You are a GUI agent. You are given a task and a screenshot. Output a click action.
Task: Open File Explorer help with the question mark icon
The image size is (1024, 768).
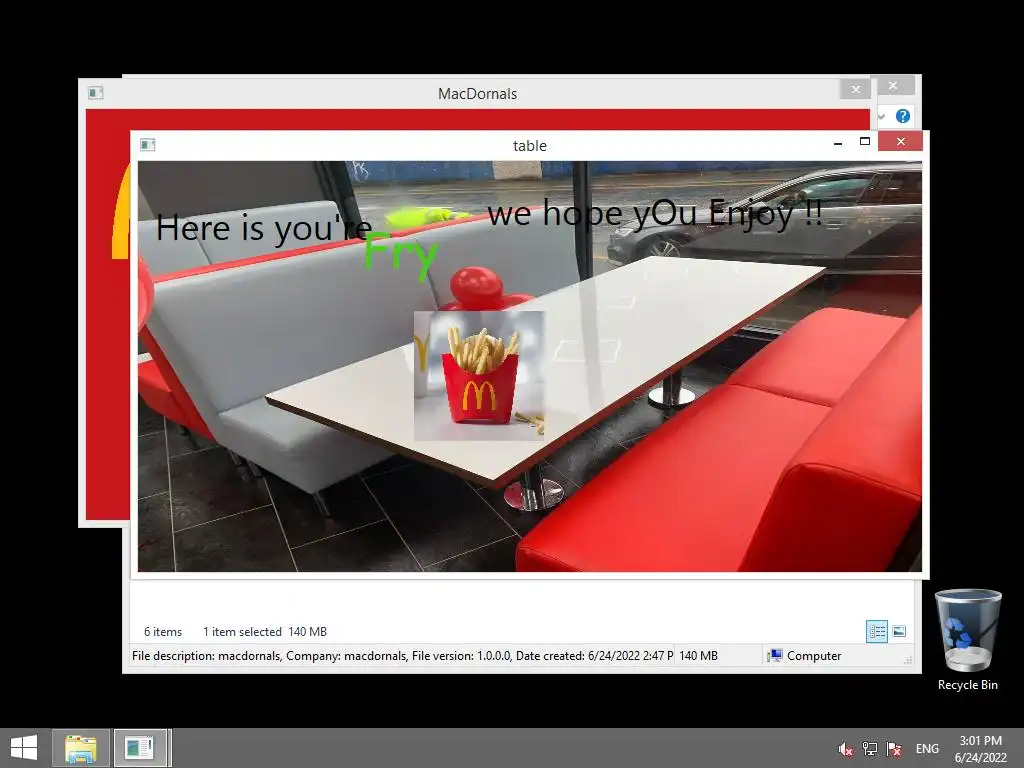click(903, 116)
